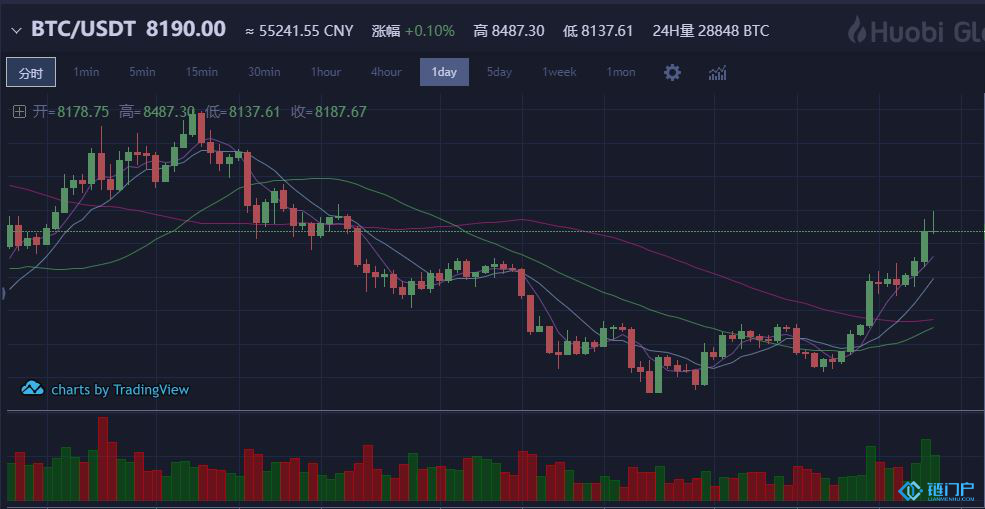Viewport: 985px width, 509px height.
Task: Choose the 30min timeframe
Action: 264,73
